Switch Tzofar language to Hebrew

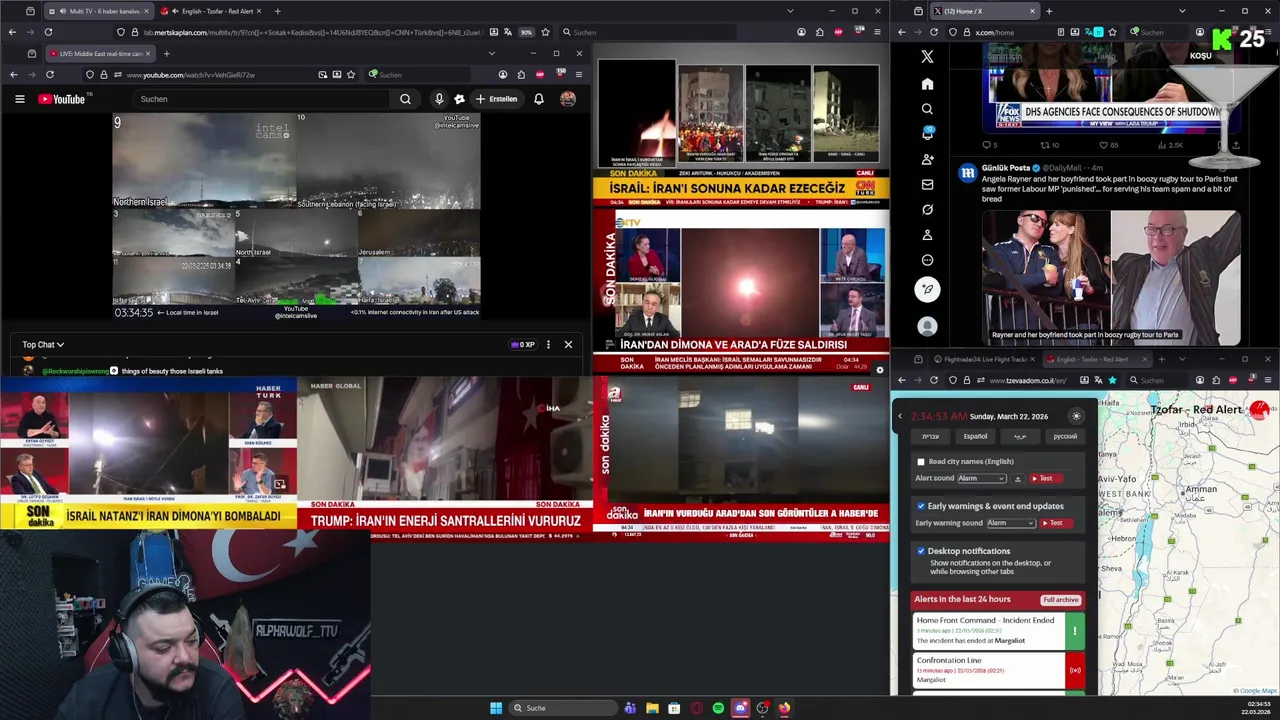(930, 436)
